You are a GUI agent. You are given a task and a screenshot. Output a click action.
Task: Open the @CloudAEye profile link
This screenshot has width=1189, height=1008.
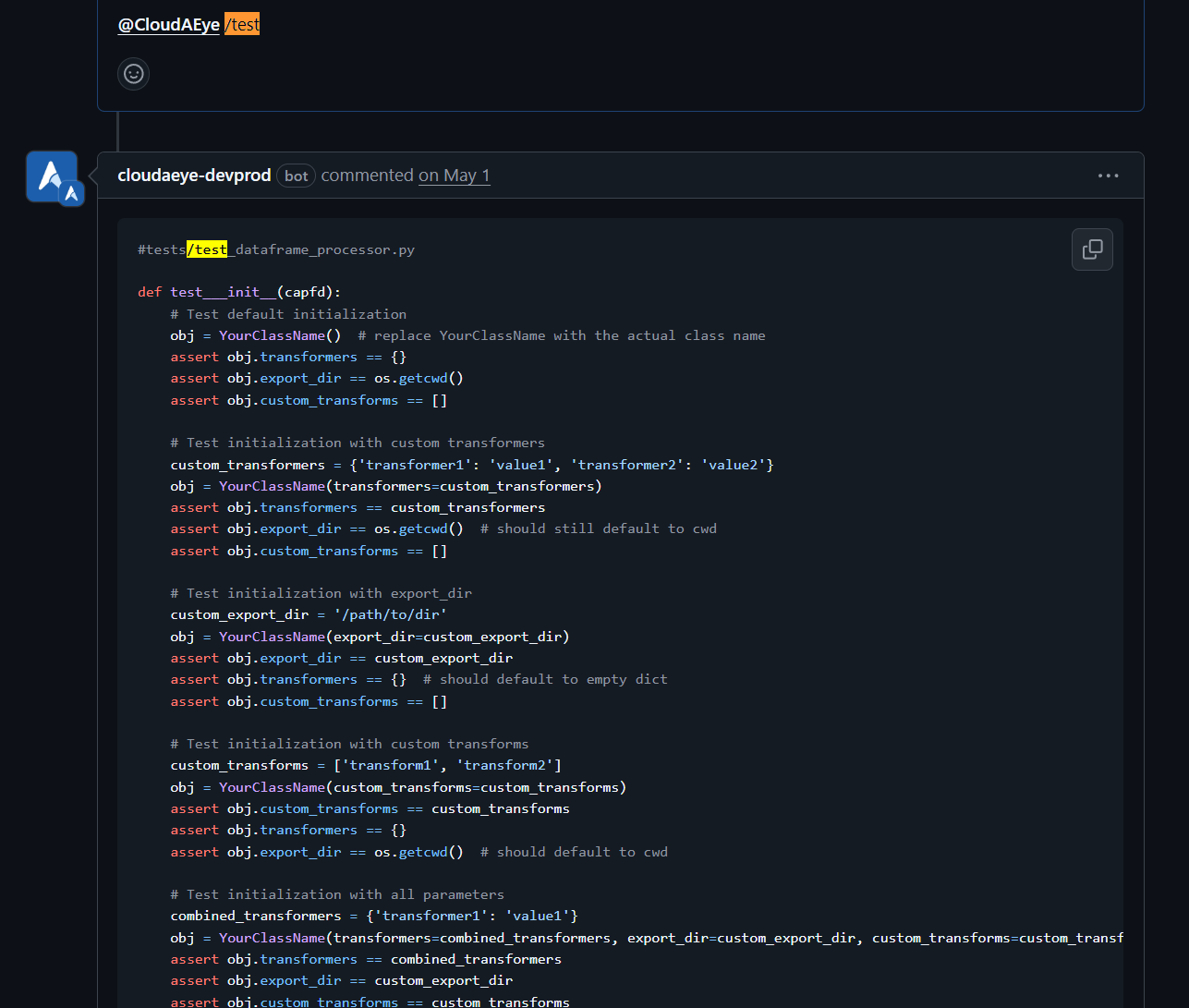pyautogui.click(x=168, y=24)
